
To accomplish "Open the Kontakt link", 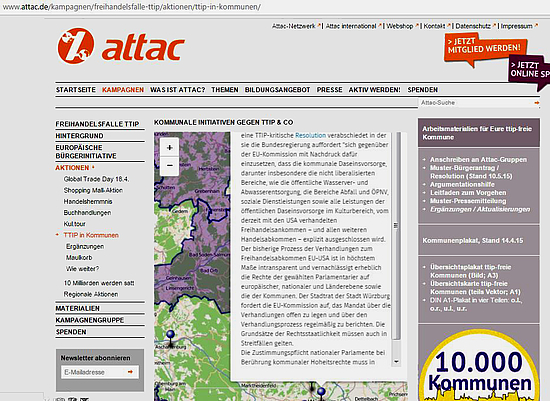I will (436, 26).
